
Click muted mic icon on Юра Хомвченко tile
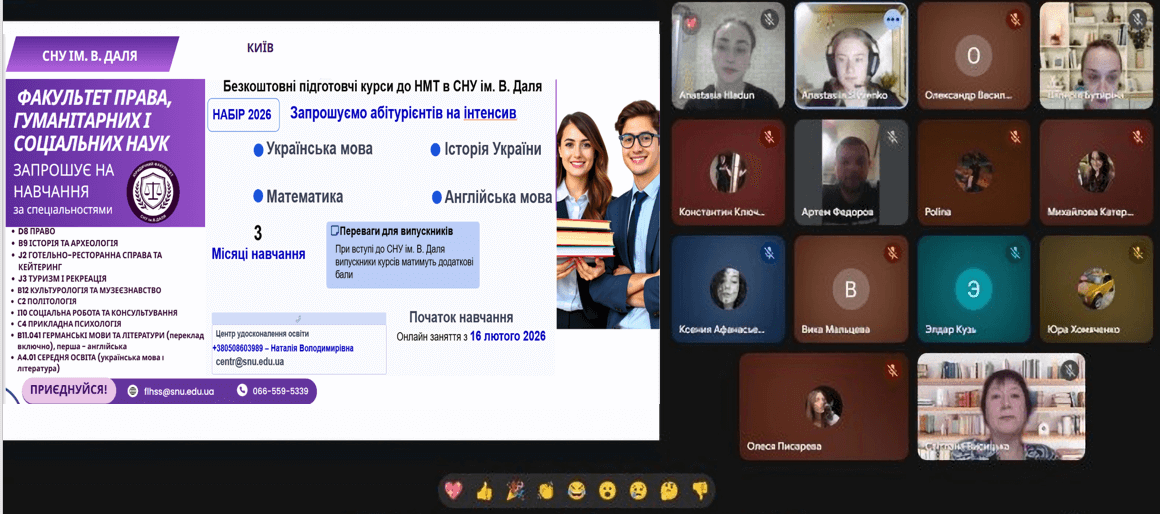(x=1138, y=254)
